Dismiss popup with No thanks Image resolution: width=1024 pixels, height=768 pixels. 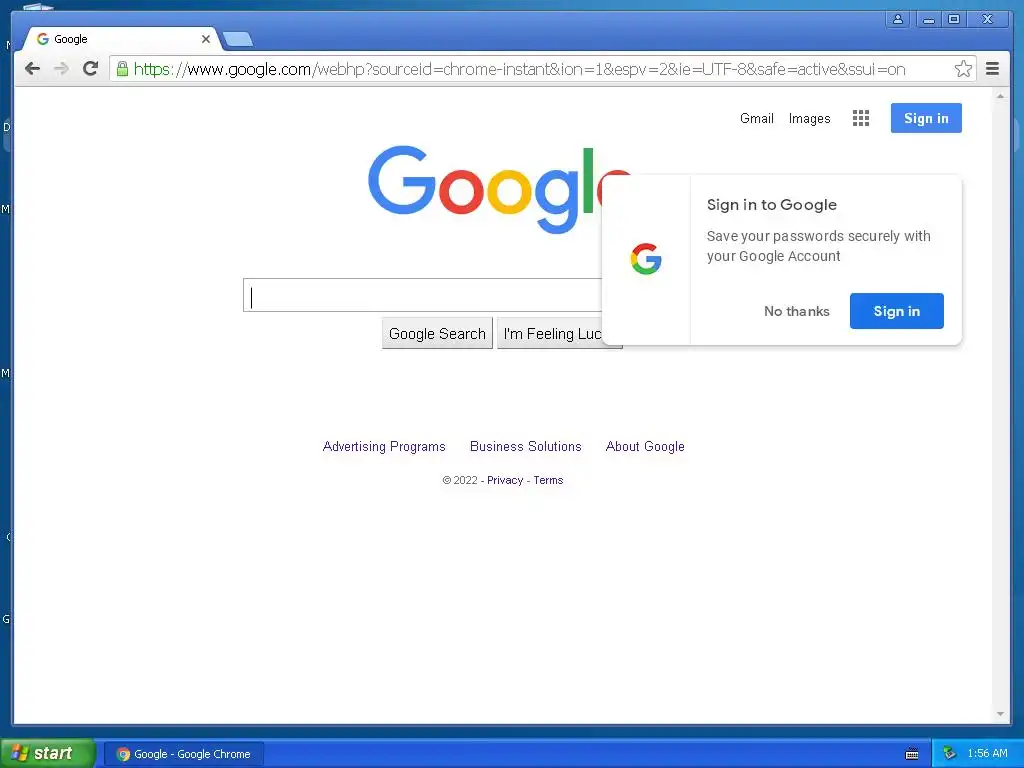(797, 312)
